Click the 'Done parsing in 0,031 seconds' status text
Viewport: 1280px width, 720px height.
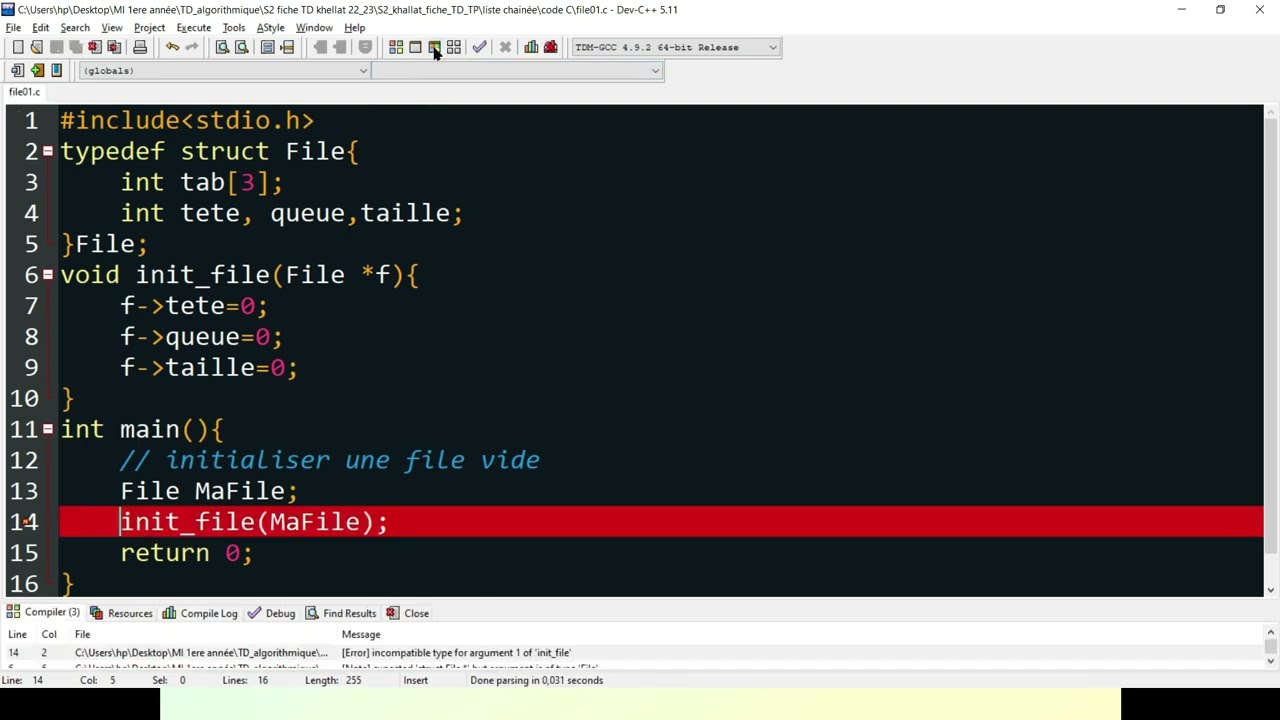[x=536, y=680]
